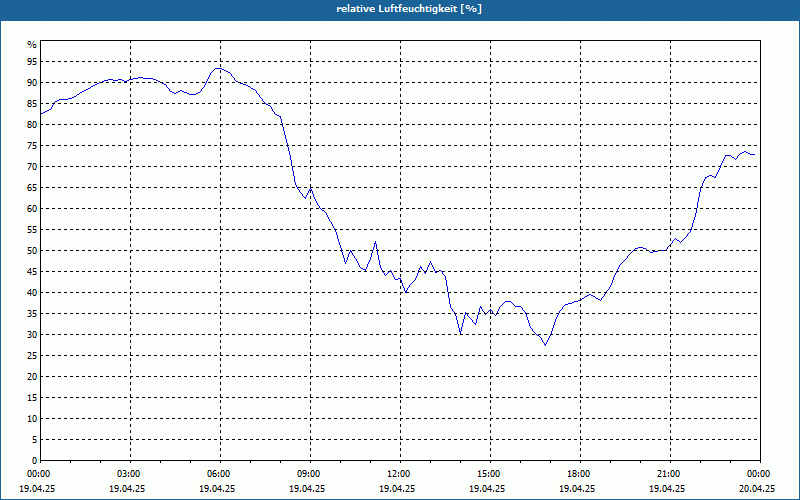This screenshot has width=800, height=500.
Task: Click the 00:00 label above date 19.04.25
Action: [x=40, y=474]
